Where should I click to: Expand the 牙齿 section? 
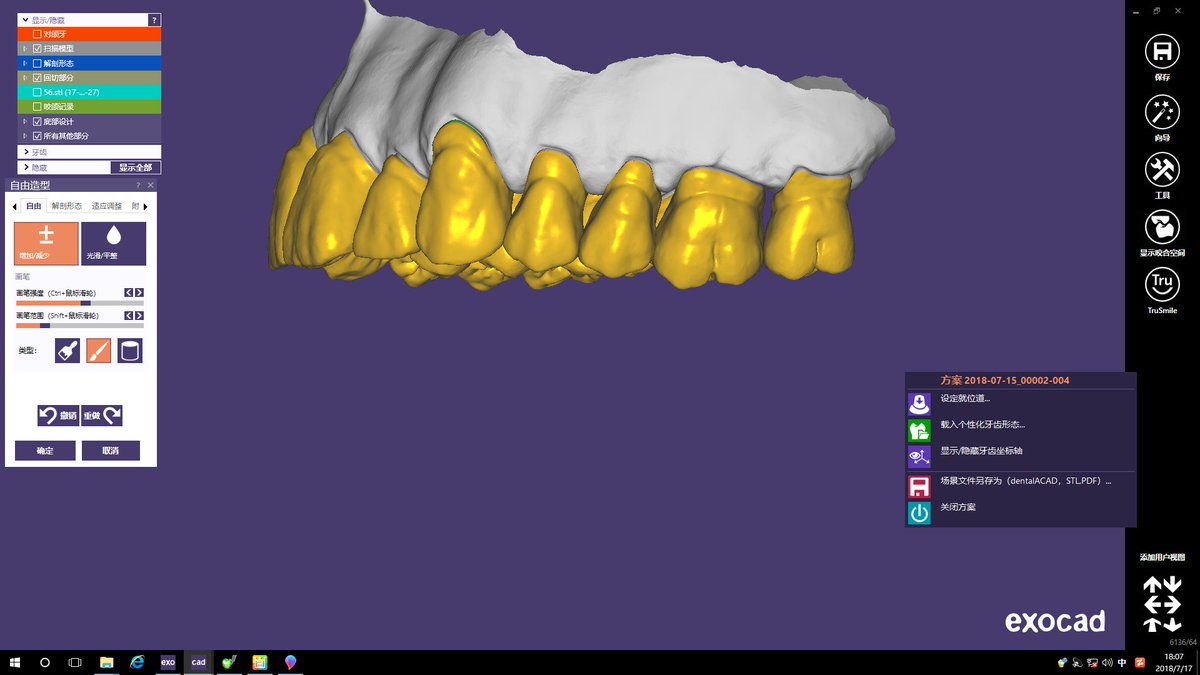click(x=89, y=152)
